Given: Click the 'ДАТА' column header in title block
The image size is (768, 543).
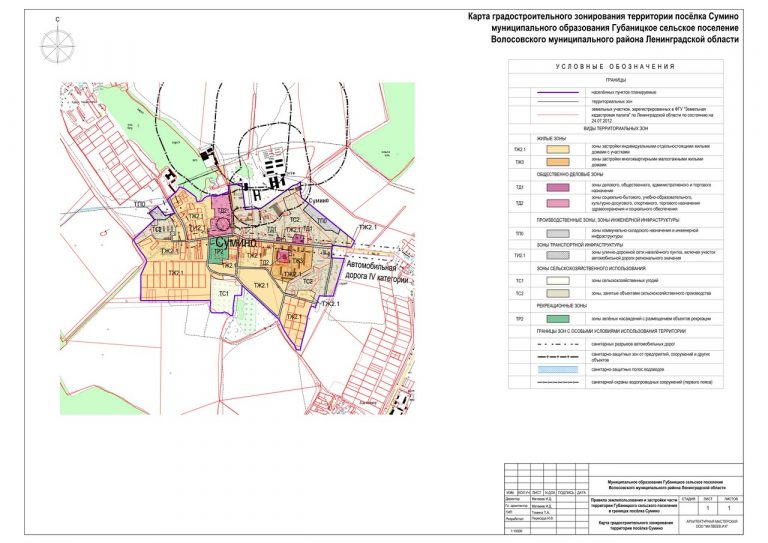Looking at the screenshot, I should (581, 493).
